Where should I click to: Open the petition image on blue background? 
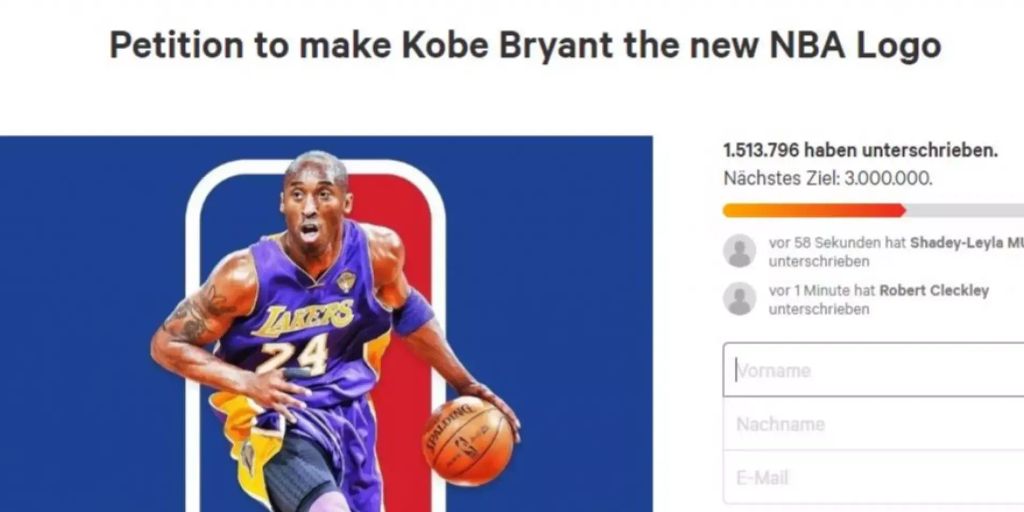tap(326, 324)
